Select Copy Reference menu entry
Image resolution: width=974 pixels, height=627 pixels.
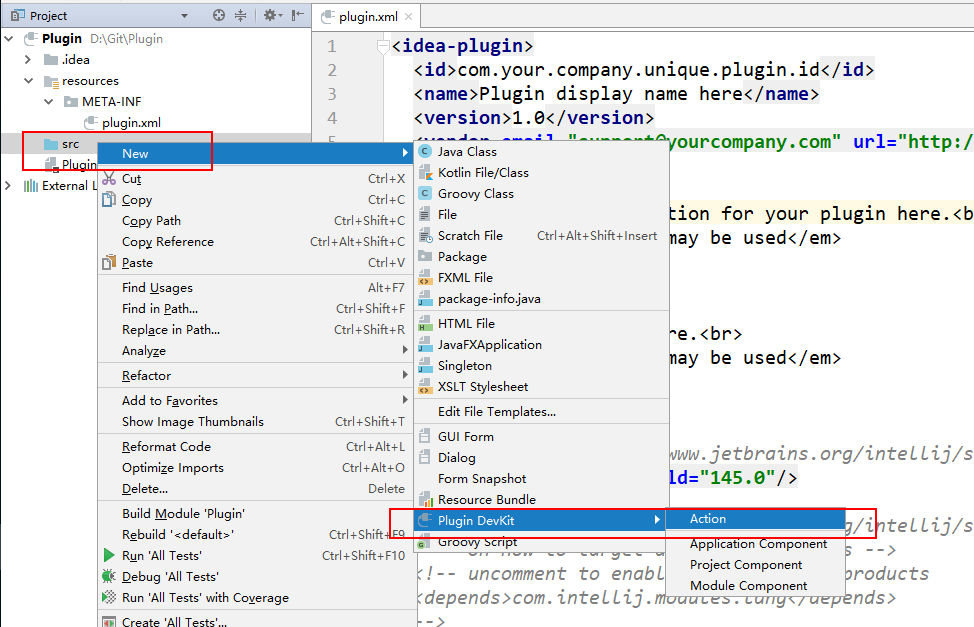(255, 242)
